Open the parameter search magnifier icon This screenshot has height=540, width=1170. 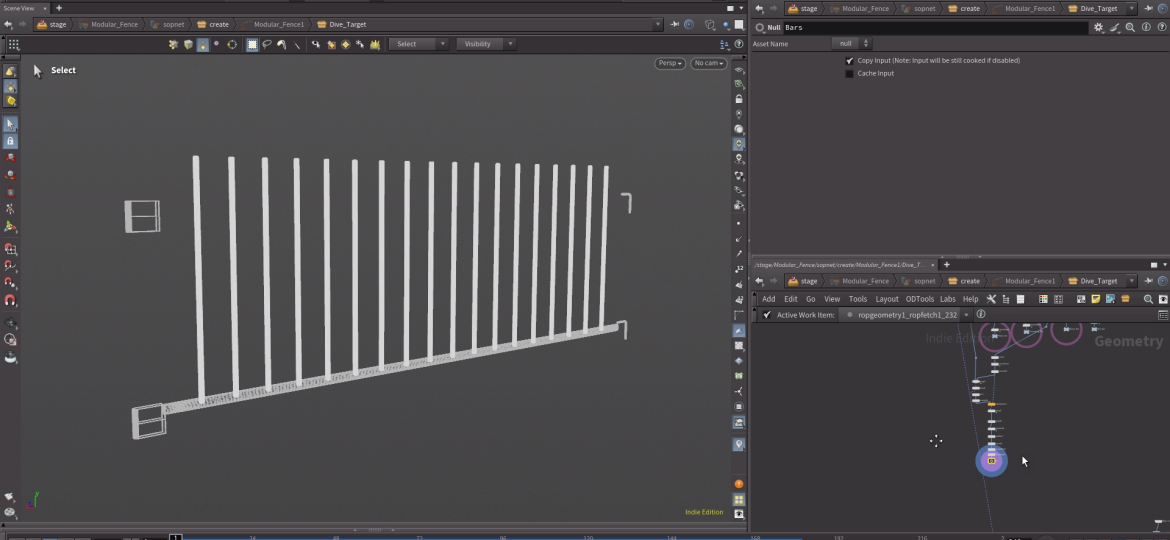point(1130,28)
